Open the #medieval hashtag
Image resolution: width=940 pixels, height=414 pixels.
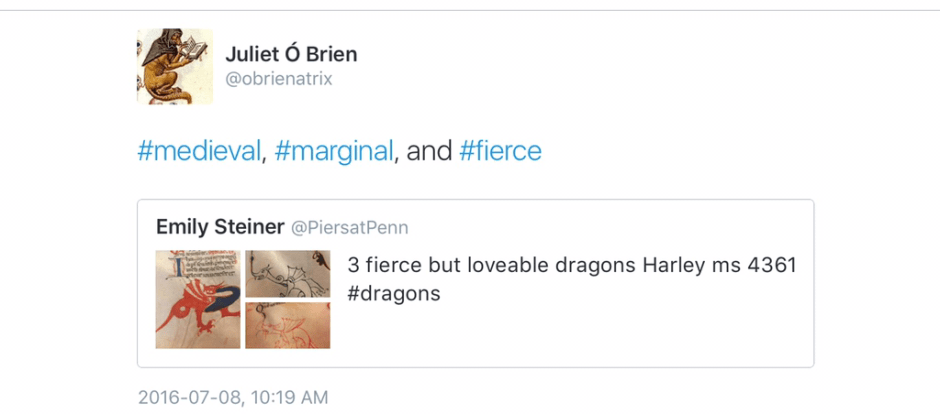coord(198,151)
